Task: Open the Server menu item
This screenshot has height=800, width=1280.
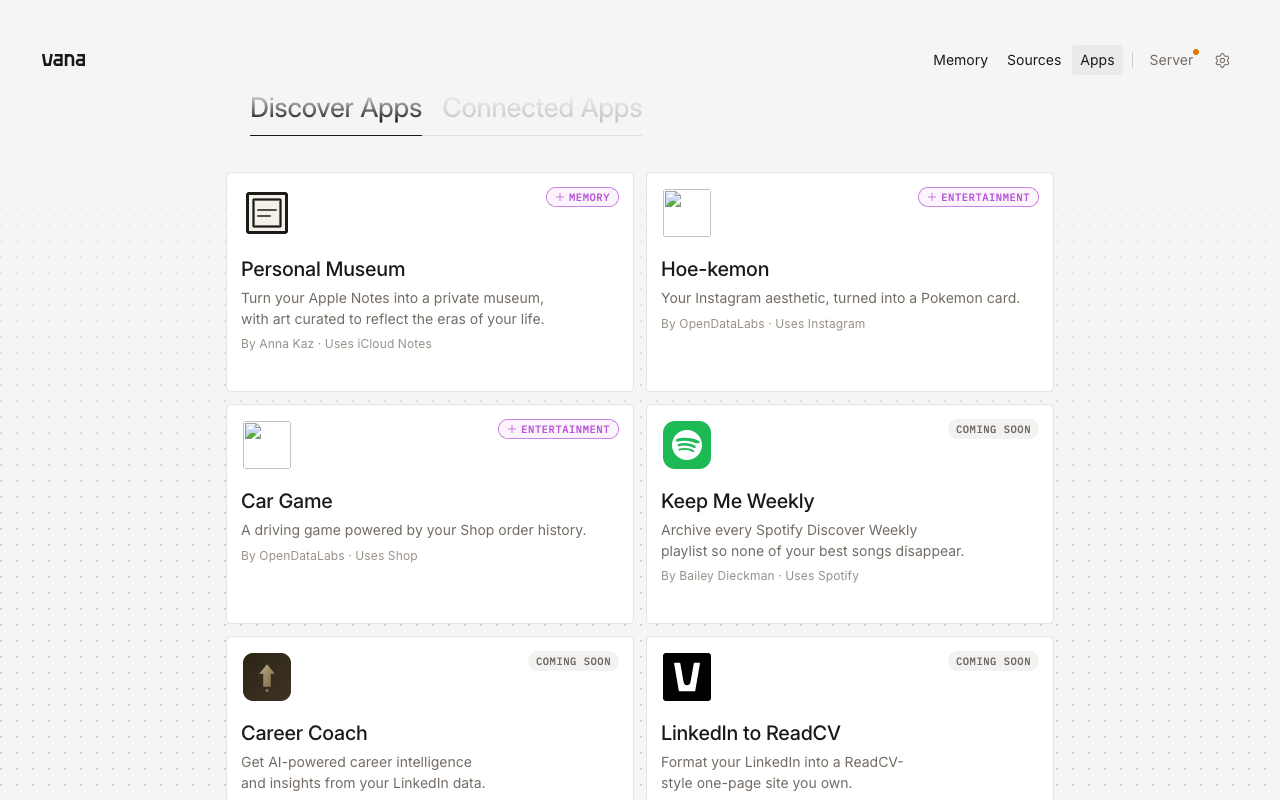Action: [x=1172, y=60]
